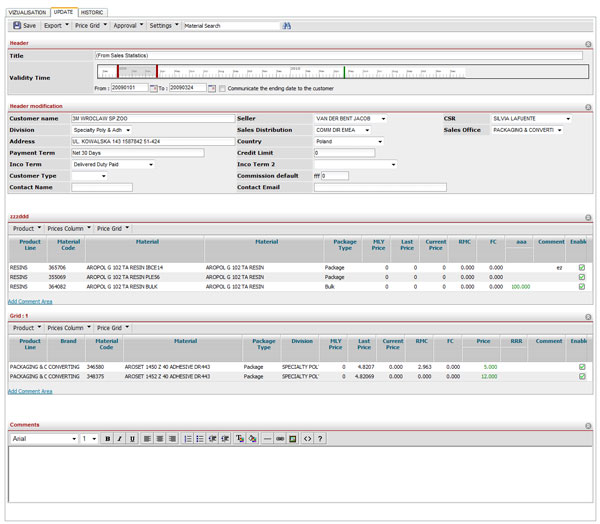This screenshot has height=524, width=600.
Task: Toggle italic in the comments editor
Action: [120, 439]
